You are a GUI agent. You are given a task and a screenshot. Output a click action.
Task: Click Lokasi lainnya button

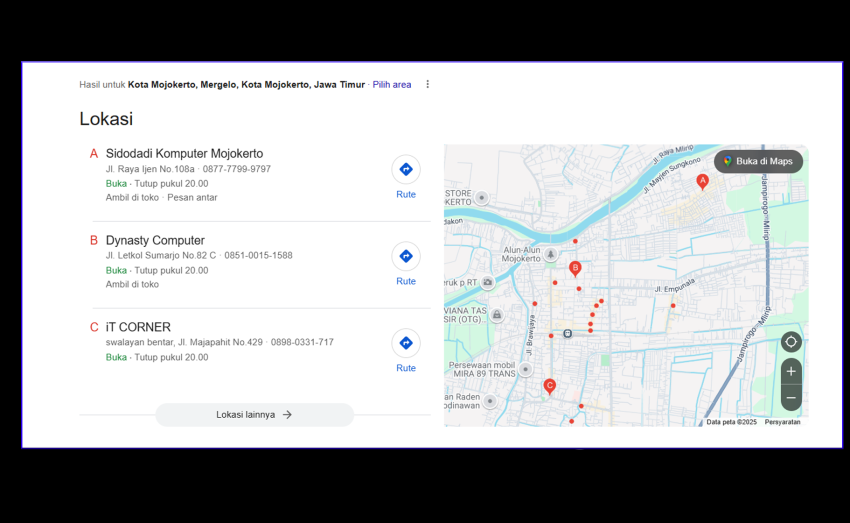point(255,415)
